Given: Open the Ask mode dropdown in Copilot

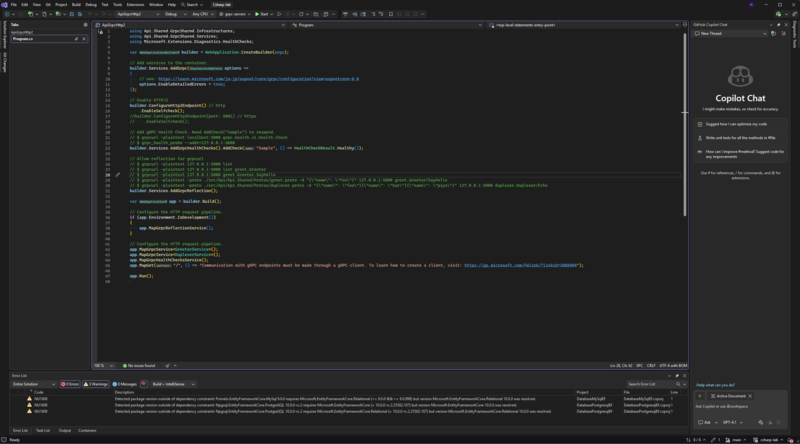Looking at the screenshot, I should 708,423.
